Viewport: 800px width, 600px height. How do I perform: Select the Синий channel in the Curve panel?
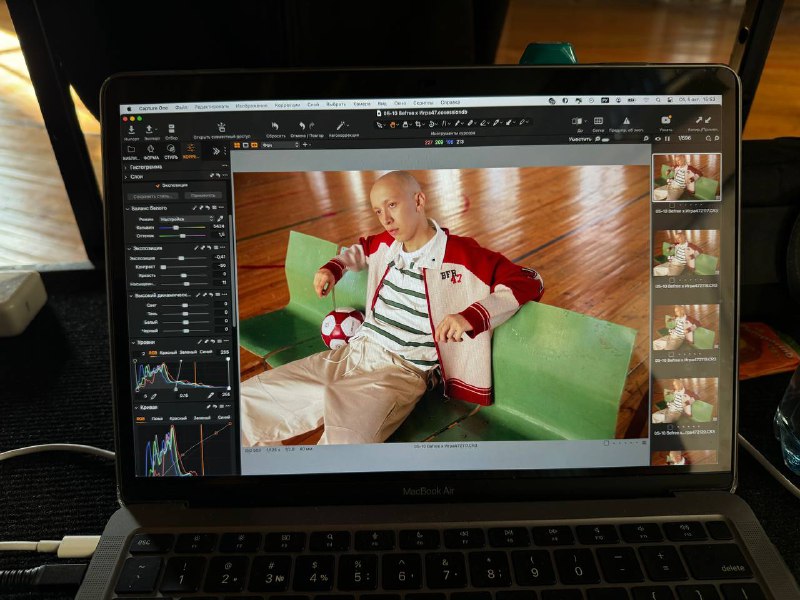pyautogui.click(x=224, y=417)
